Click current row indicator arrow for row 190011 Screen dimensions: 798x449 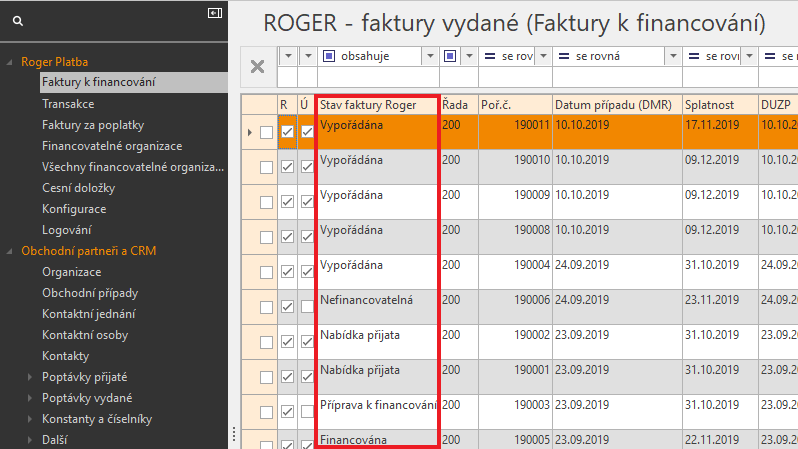click(249, 132)
